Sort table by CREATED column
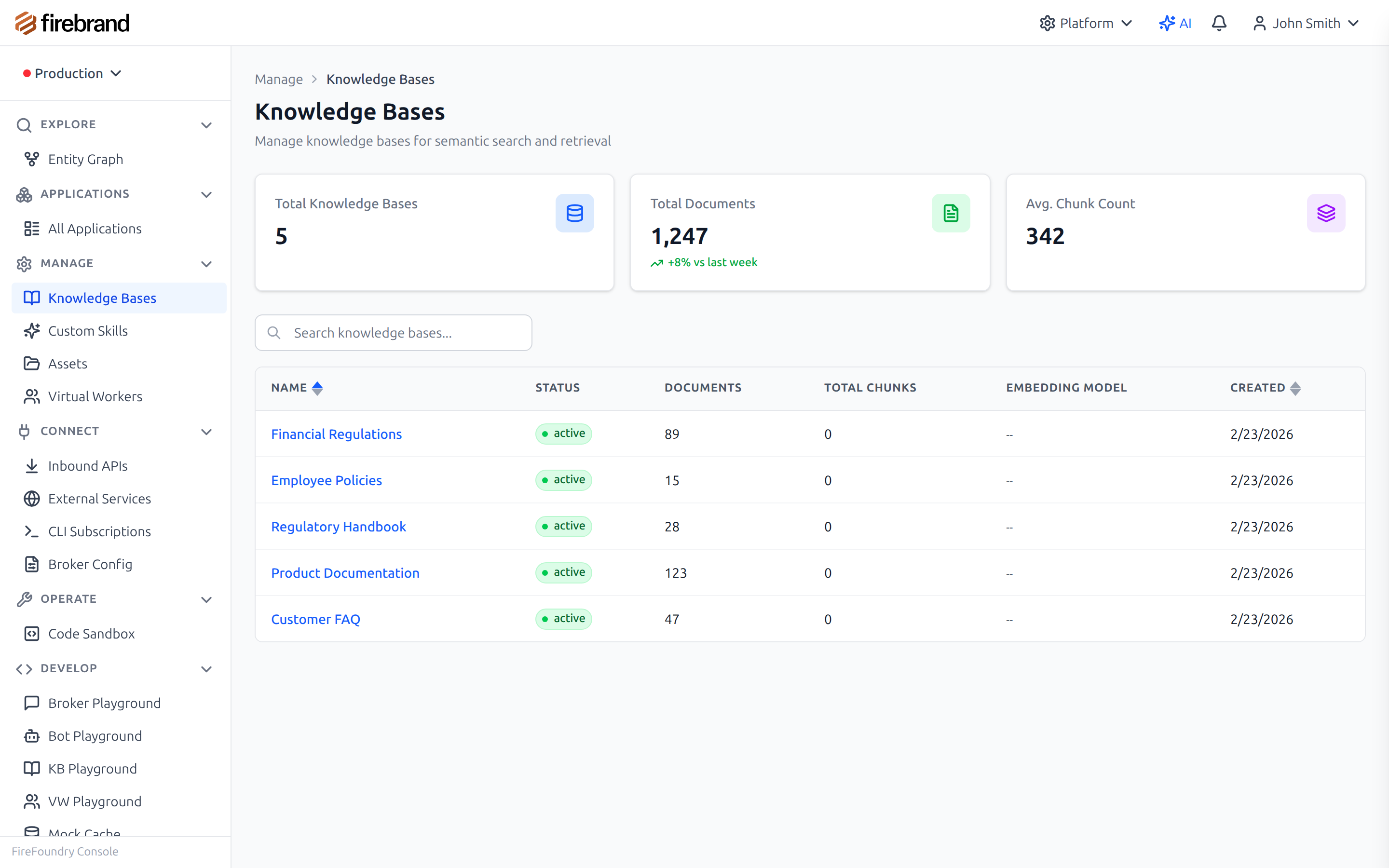Viewport: 1389px width, 868px height. [1265, 388]
